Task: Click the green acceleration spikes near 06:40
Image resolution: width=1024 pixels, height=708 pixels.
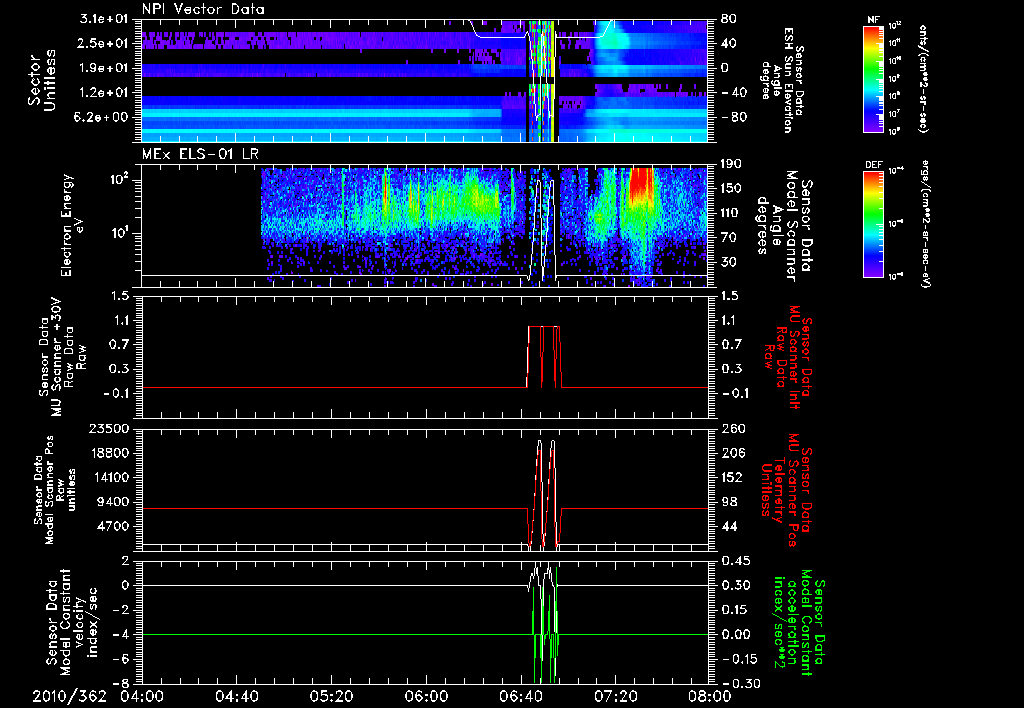Action: pos(545,624)
